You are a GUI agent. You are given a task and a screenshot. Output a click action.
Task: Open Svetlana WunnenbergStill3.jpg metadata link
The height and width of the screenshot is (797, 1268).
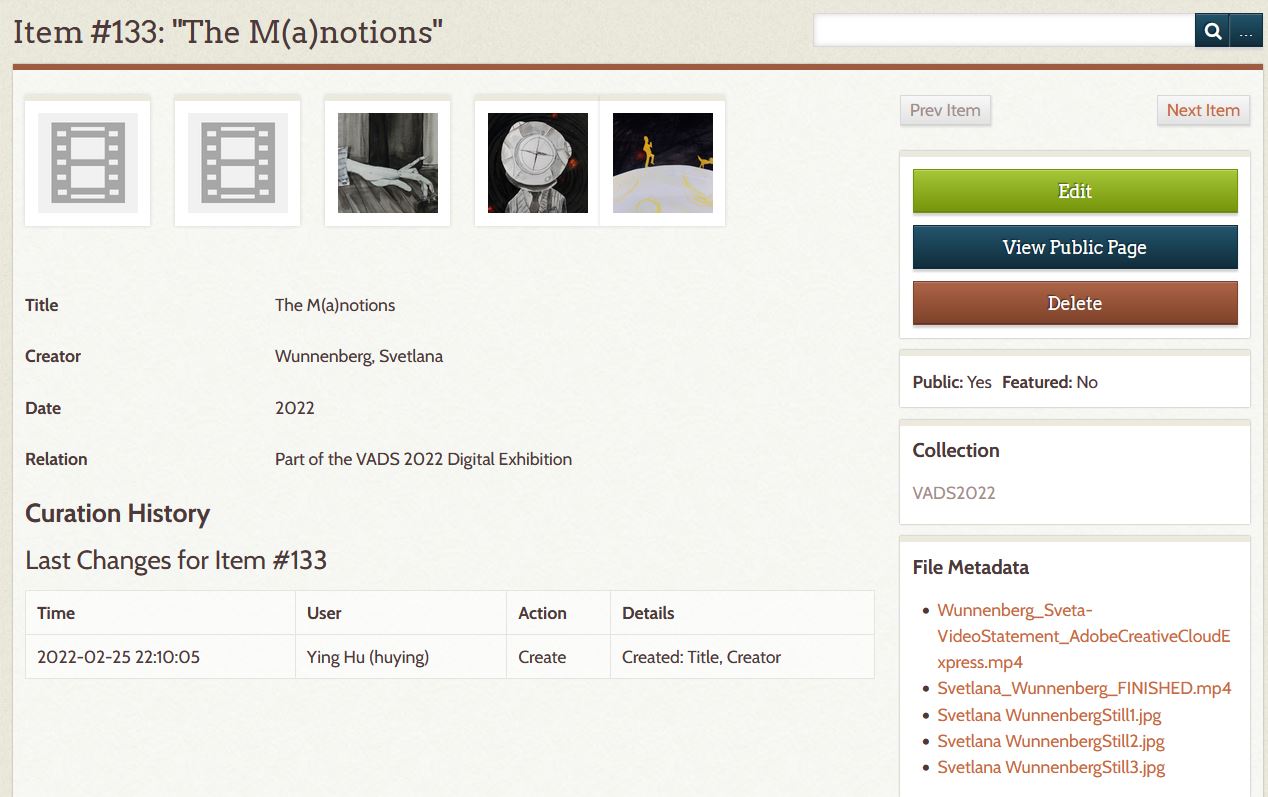click(1050, 767)
